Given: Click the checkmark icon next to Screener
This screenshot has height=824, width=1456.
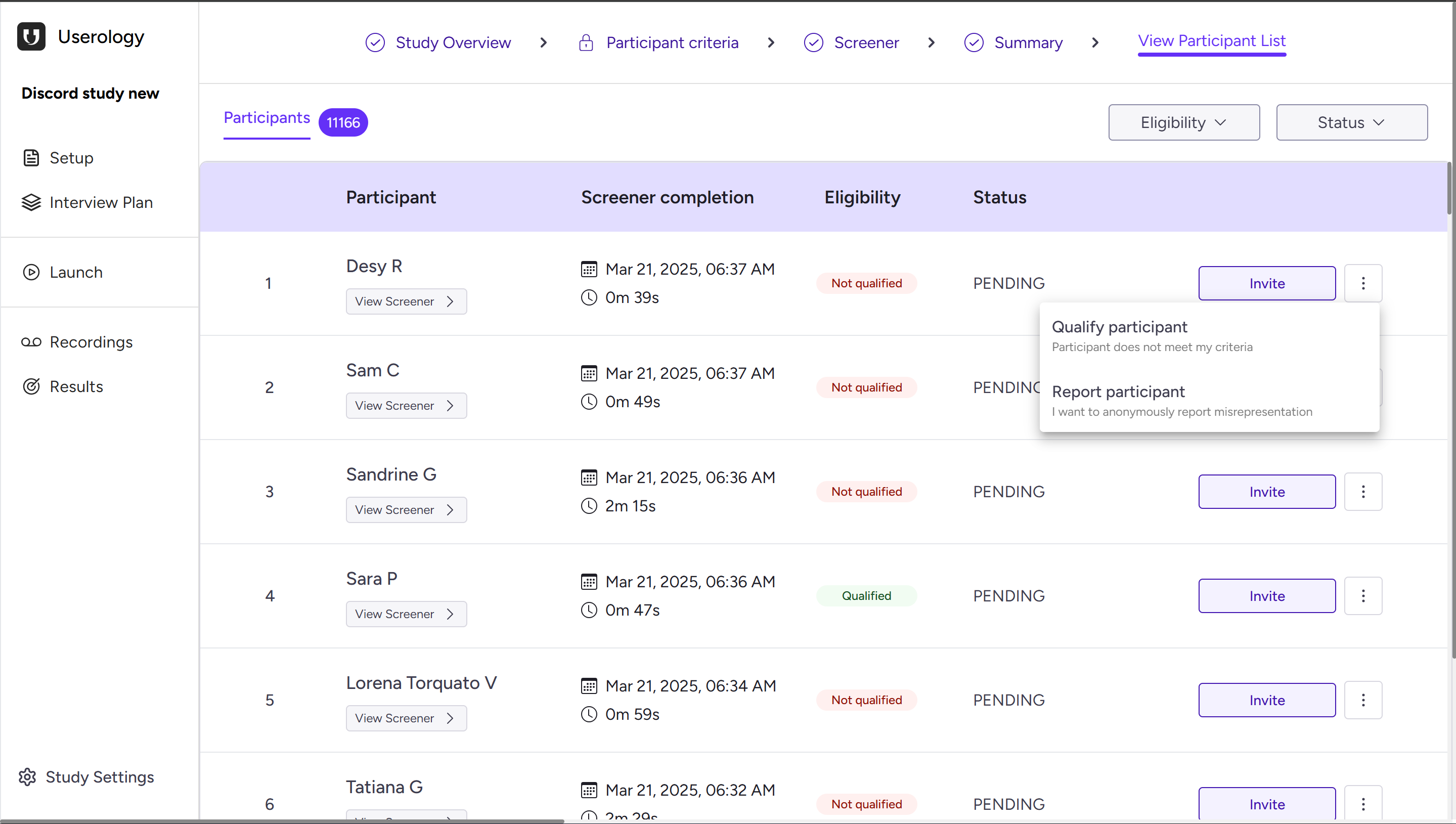Looking at the screenshot, I should click(x=813, y=42).
